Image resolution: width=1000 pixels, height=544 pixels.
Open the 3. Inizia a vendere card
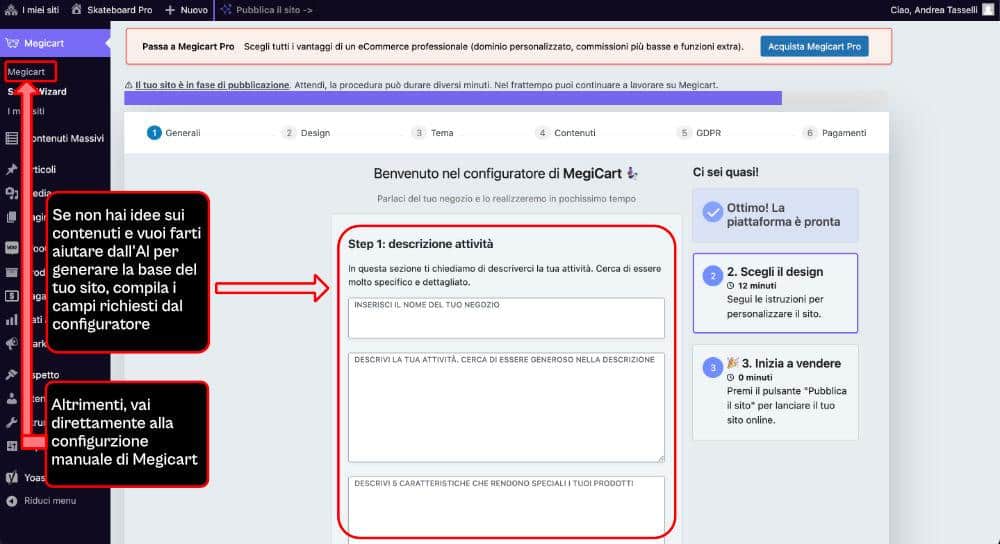[775, 392]
